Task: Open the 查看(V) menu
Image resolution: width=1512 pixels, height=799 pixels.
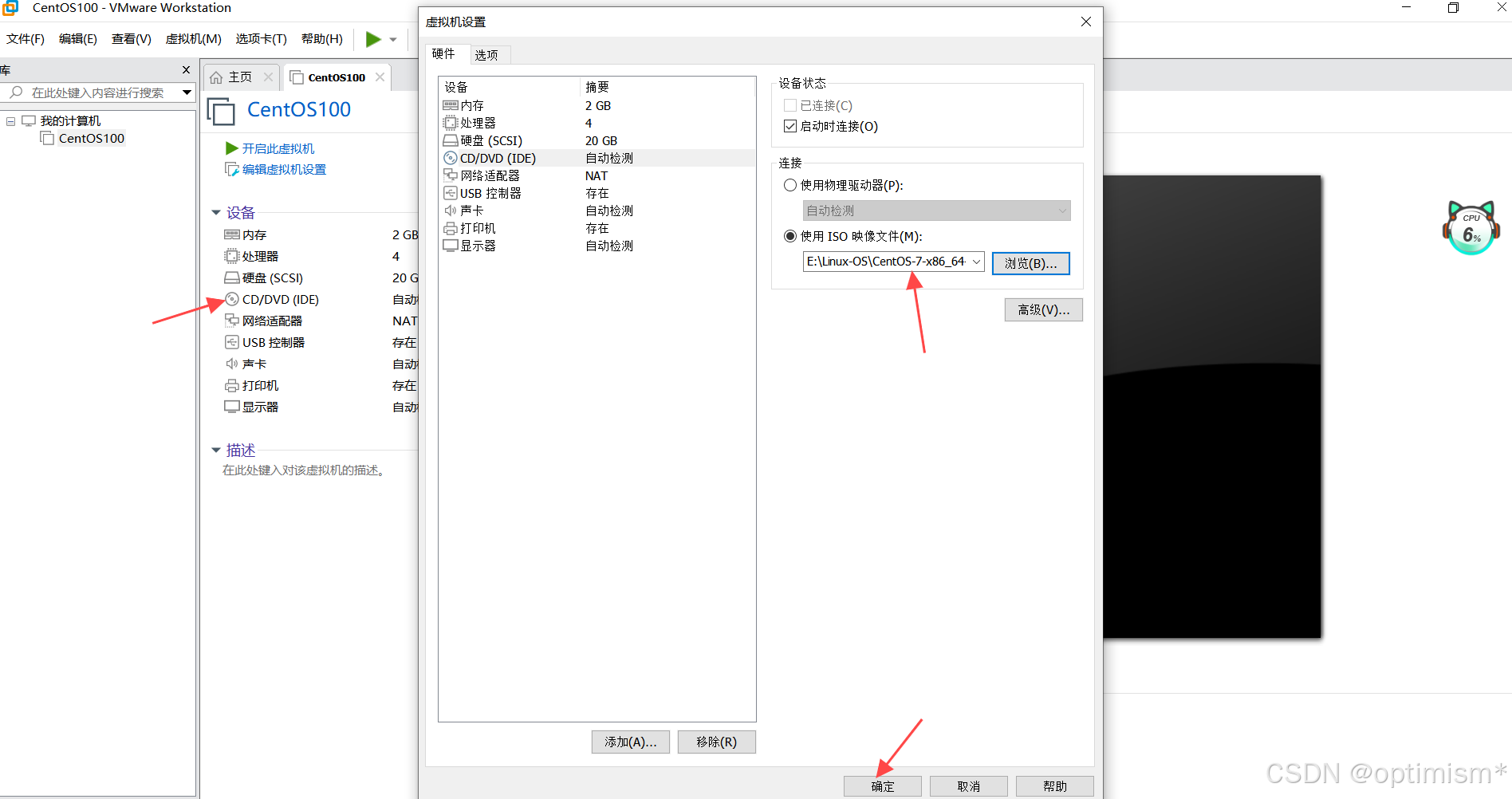Action: click(132, 39)
